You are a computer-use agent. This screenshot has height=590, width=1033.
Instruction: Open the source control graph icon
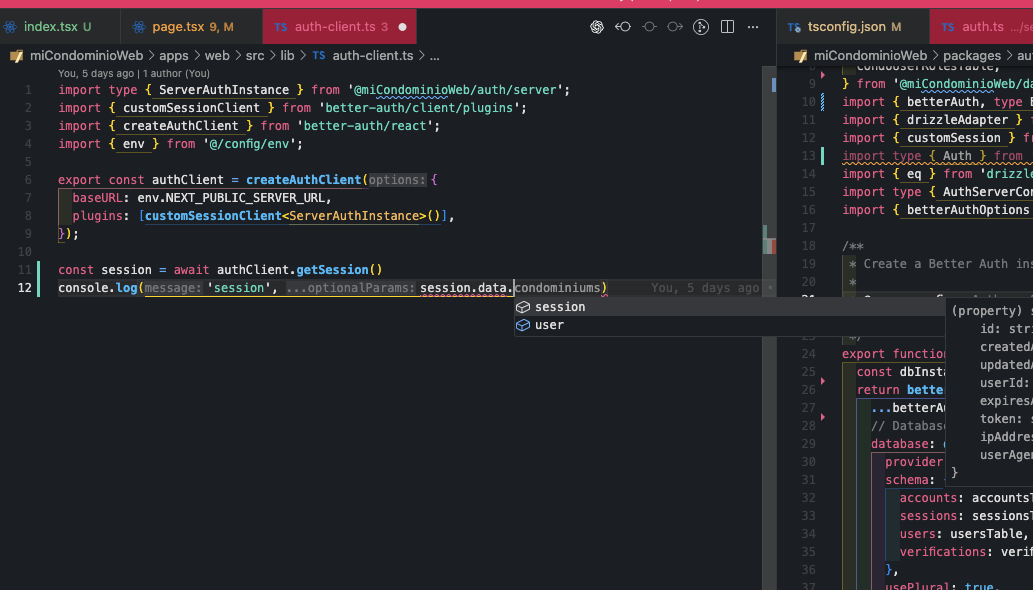tap(701, 27)
